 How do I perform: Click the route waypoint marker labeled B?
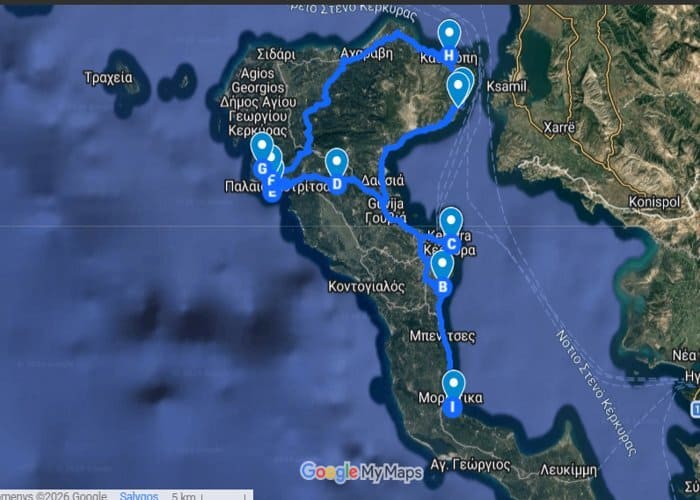tap(442, 287)
